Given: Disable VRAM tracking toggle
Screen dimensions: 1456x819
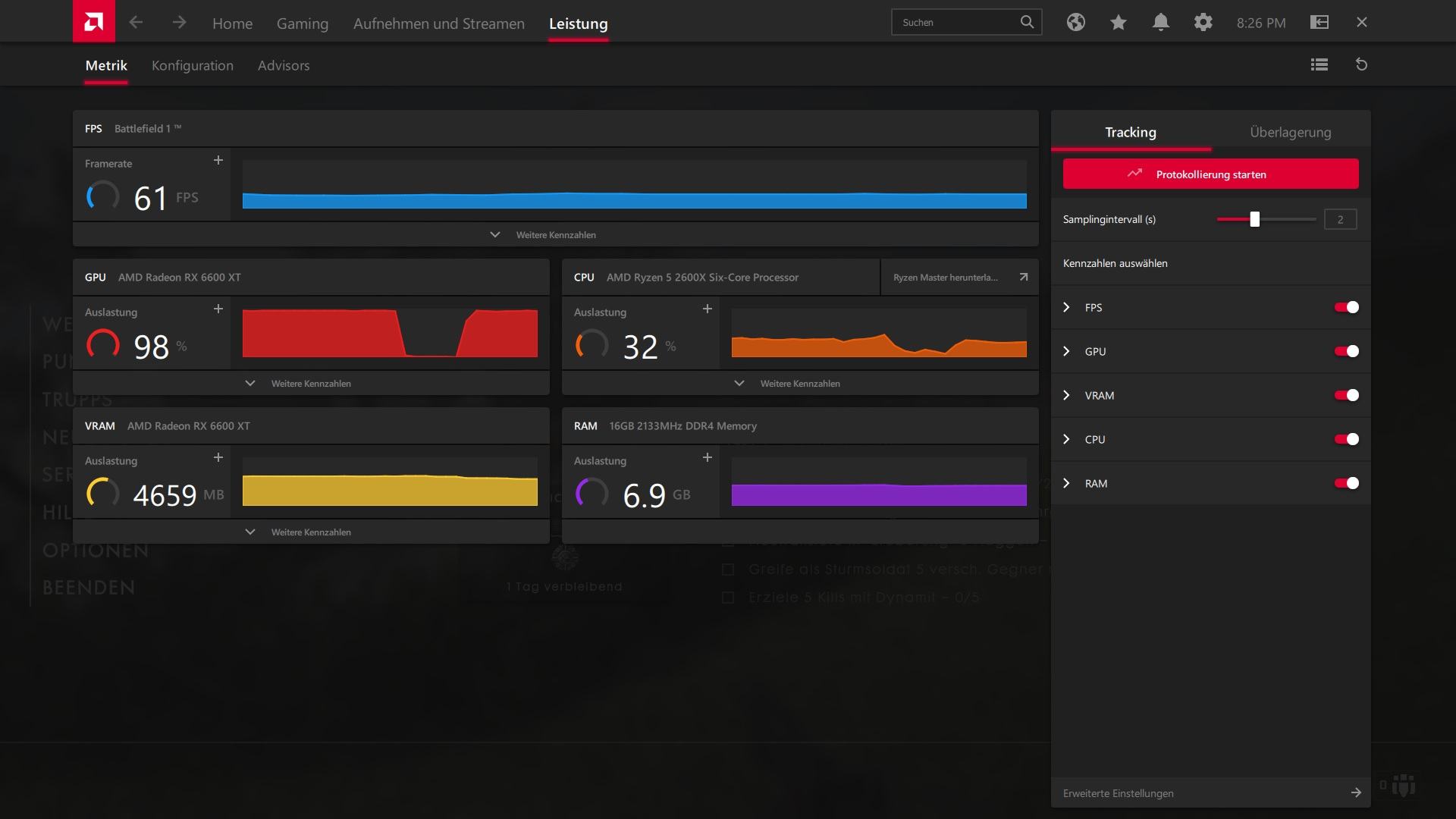Looking at the screenshot, I should pos(1347,395).
